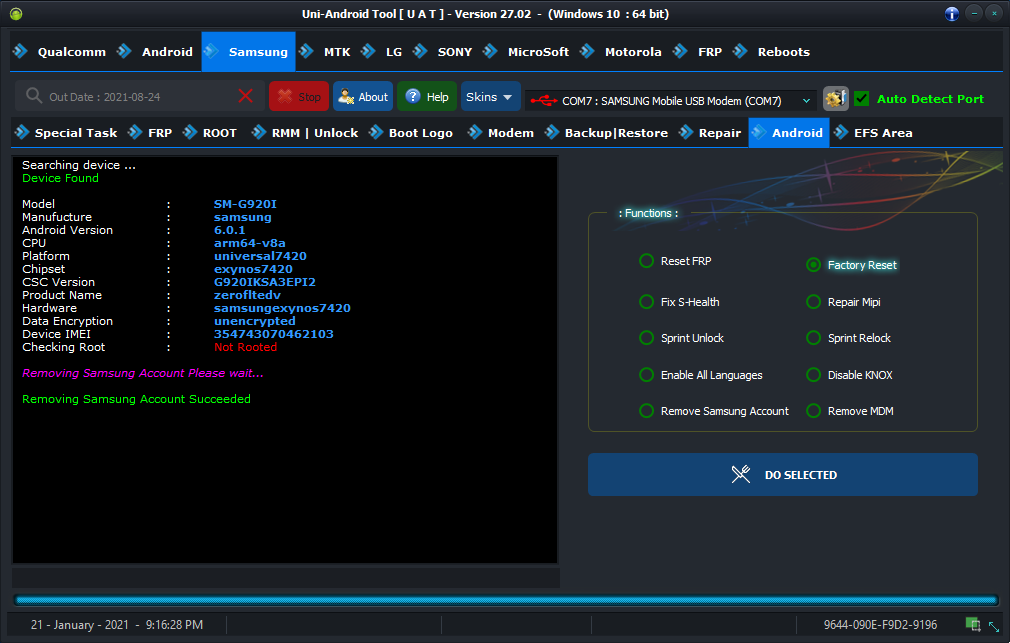Click the Stop button

(299, 97)
